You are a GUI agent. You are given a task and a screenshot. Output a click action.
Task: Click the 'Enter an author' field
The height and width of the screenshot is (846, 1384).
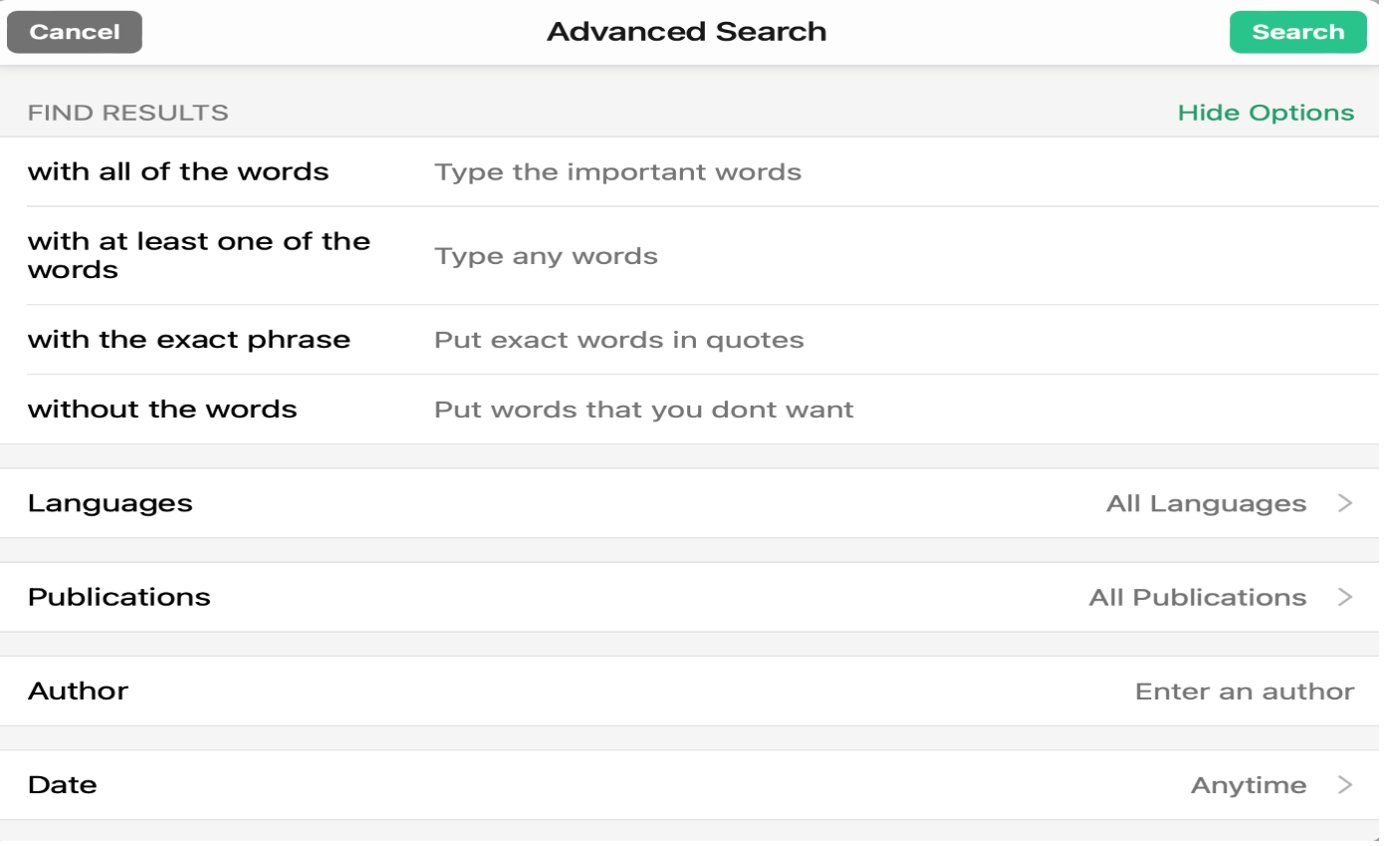(x=1245, y=691)
